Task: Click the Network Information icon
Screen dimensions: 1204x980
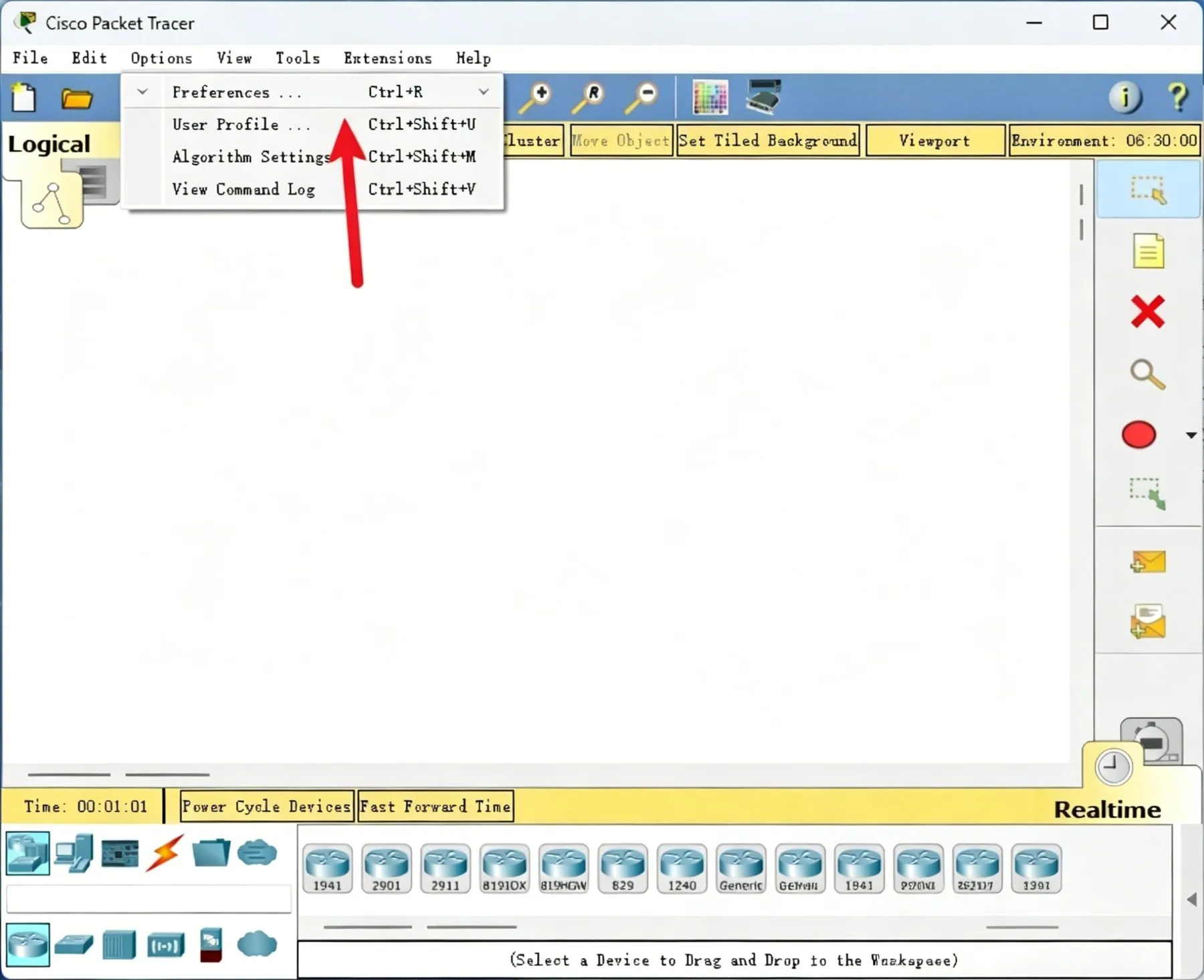Action: (1125, 98)
